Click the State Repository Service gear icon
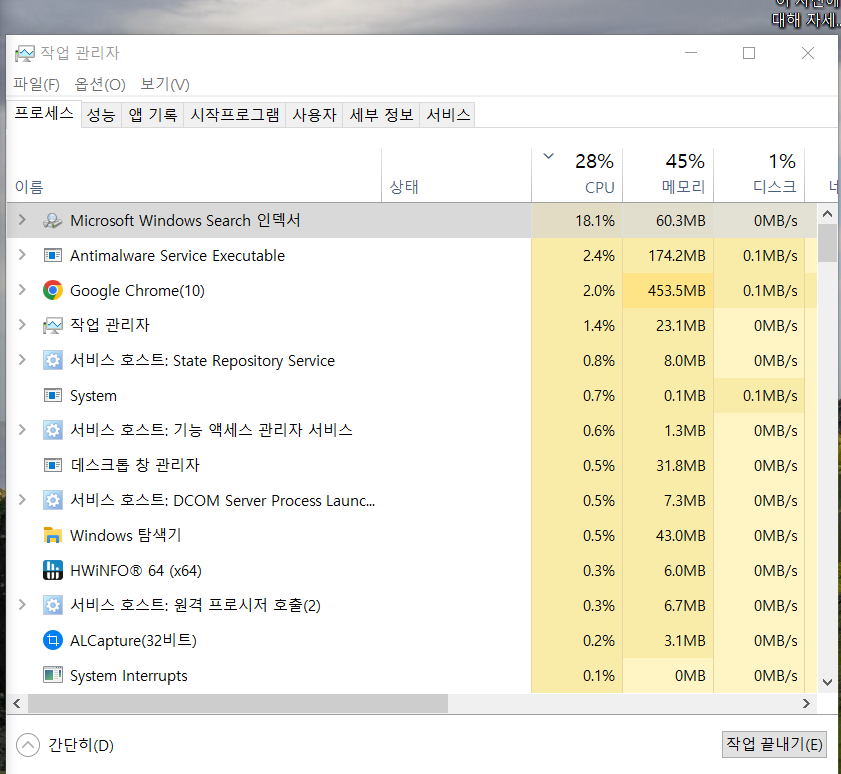Image resolution: width=841 pixels, height=774 pixels. (x=53, y=360)
